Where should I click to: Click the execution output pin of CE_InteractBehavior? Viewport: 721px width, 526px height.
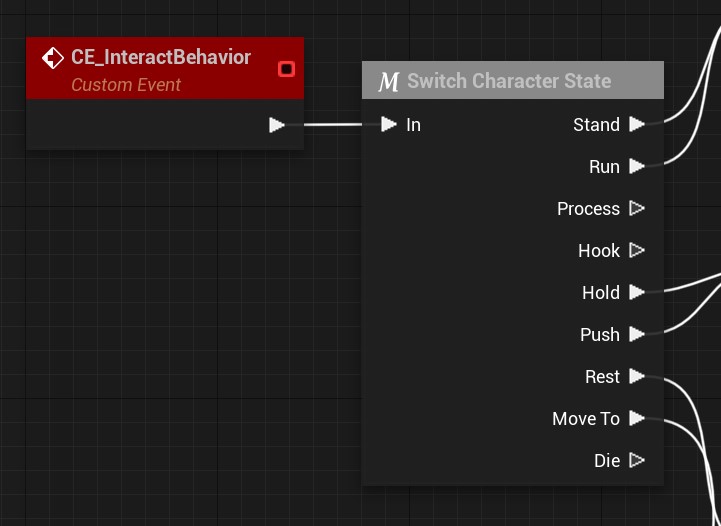pos(277,125)
